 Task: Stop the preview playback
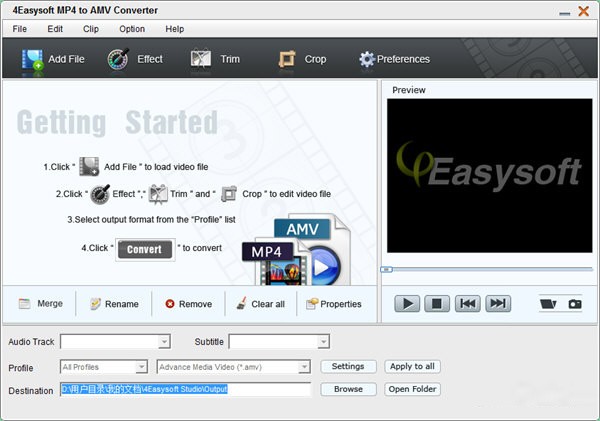[x=437, y=304]
